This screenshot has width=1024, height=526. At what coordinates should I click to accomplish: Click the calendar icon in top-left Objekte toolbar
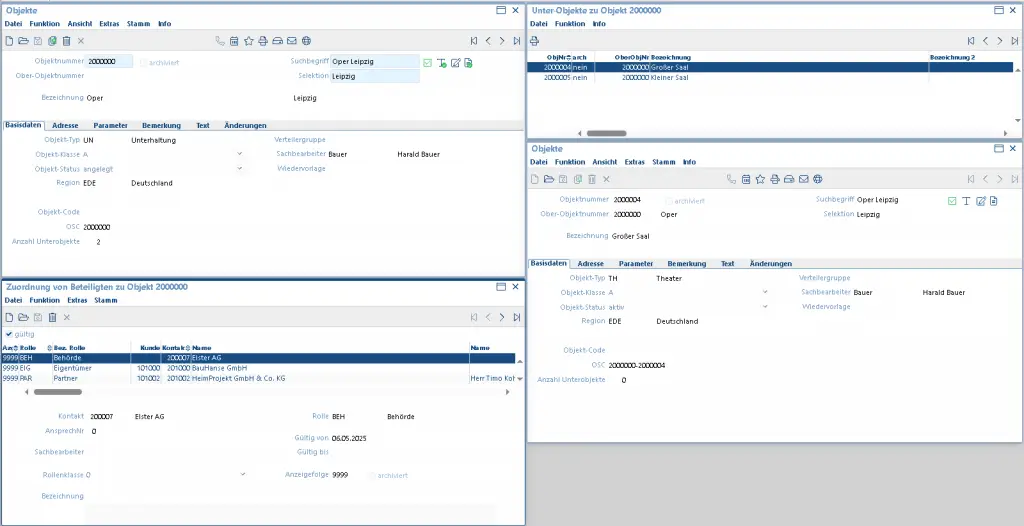tap(234, 41)
